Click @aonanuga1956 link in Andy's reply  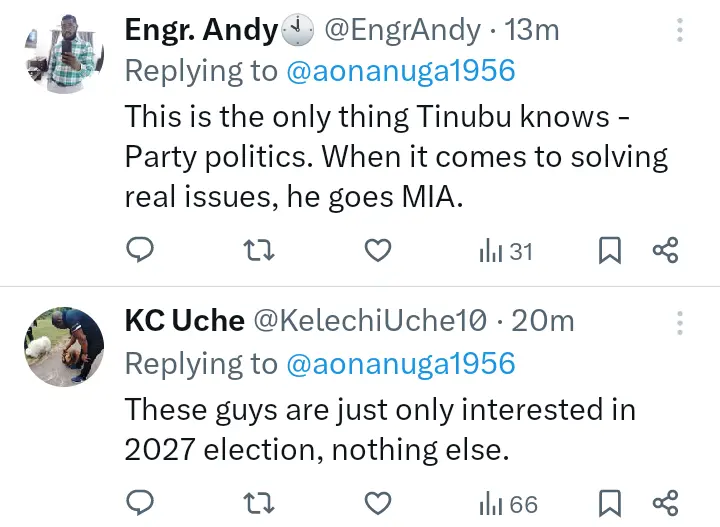click(x=401, y=71)
